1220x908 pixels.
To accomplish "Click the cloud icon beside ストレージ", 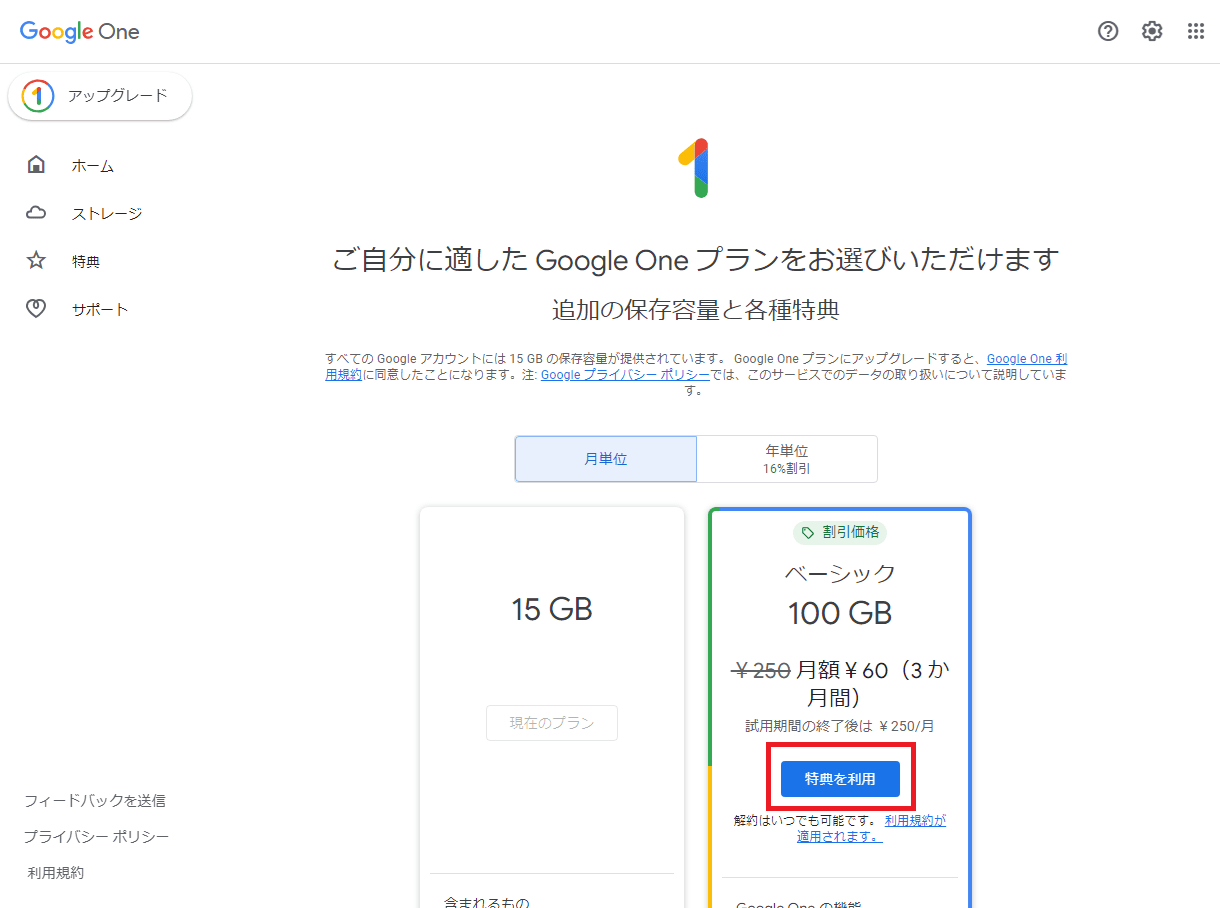I will (36, 213).
